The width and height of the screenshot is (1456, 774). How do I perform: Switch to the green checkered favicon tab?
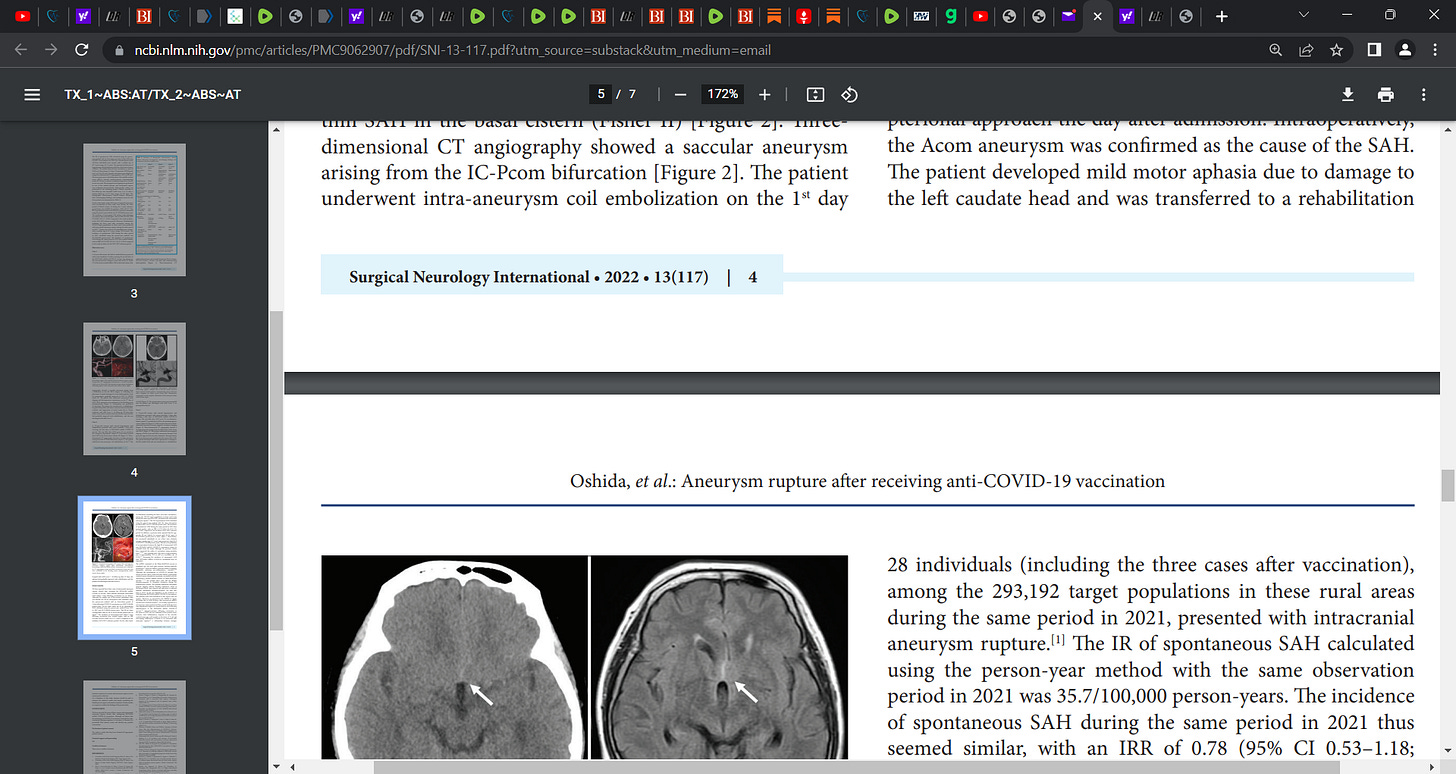[x=233, y=16]
